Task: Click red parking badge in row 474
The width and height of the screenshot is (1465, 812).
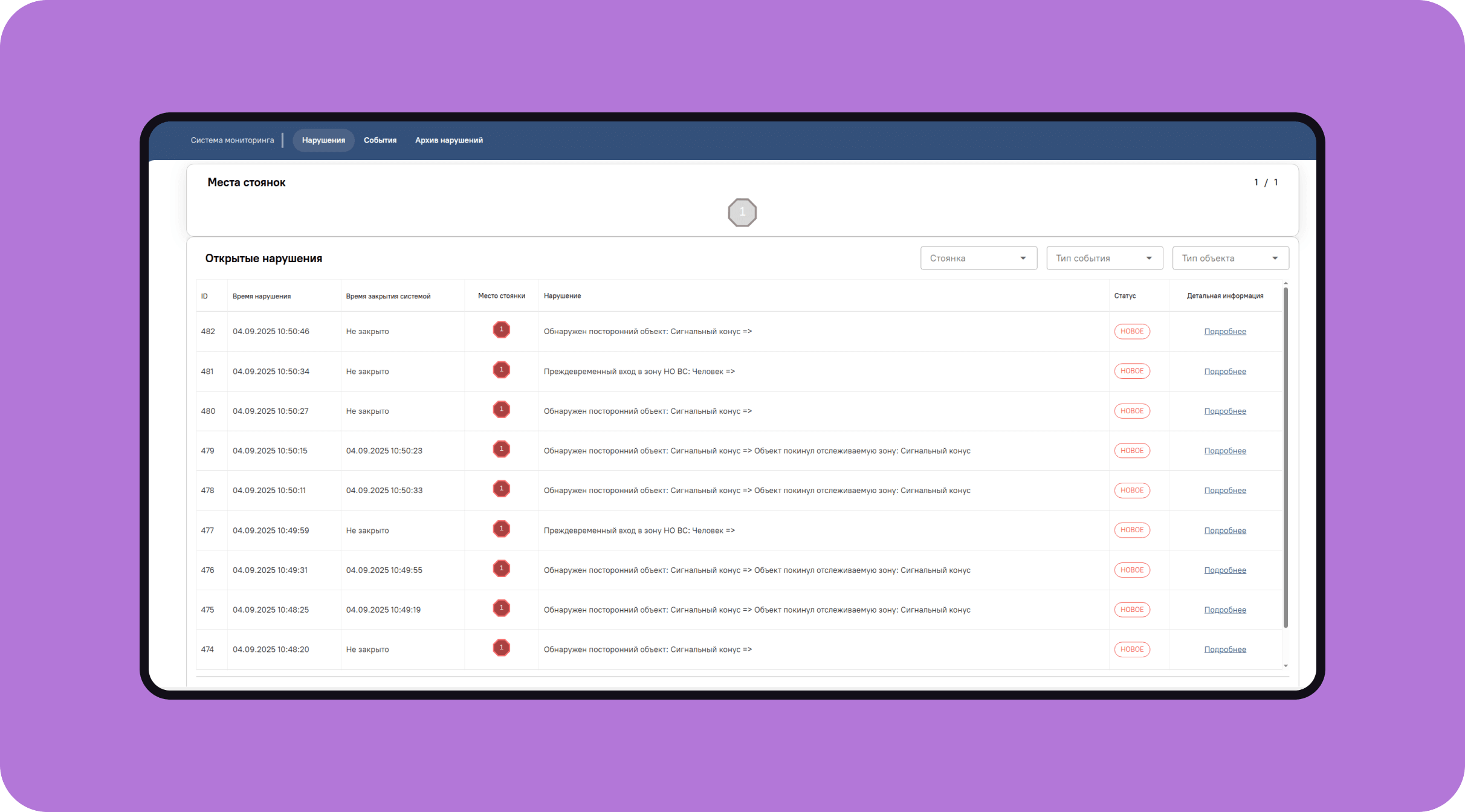Action: 501,648
